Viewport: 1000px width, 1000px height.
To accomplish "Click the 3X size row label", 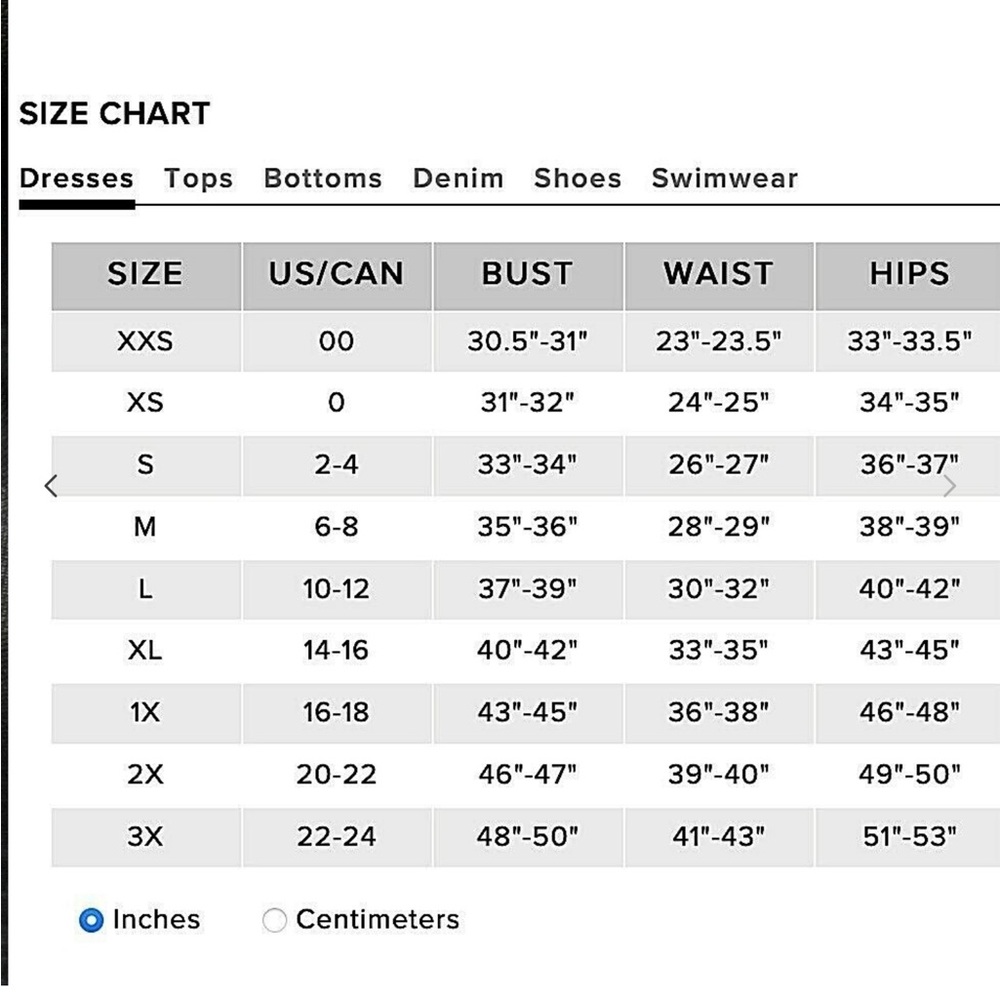I will pyautogui.click(x=145, y=836).
